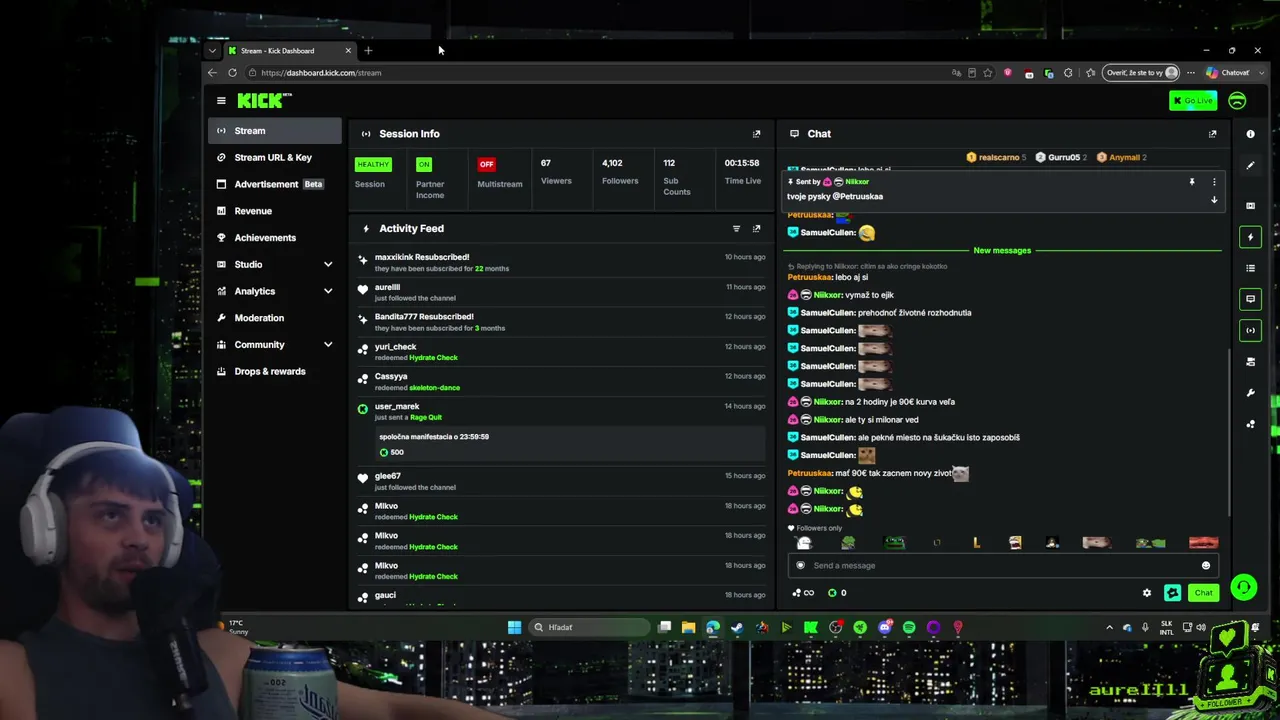Open Spotify from the taskbar

[909, 628]
